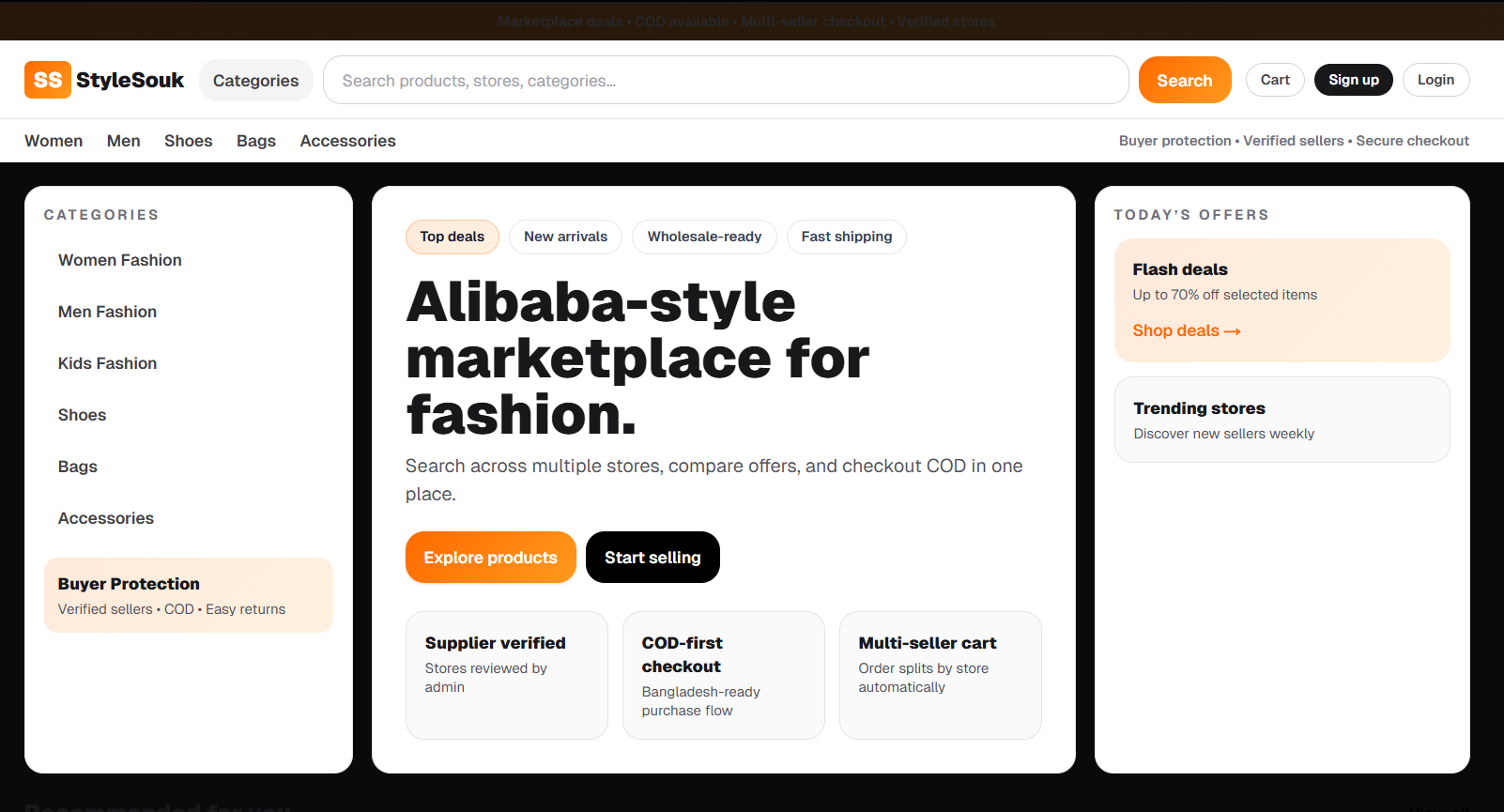Click the Explore products button
The image size is (1504, 812).
491,558
